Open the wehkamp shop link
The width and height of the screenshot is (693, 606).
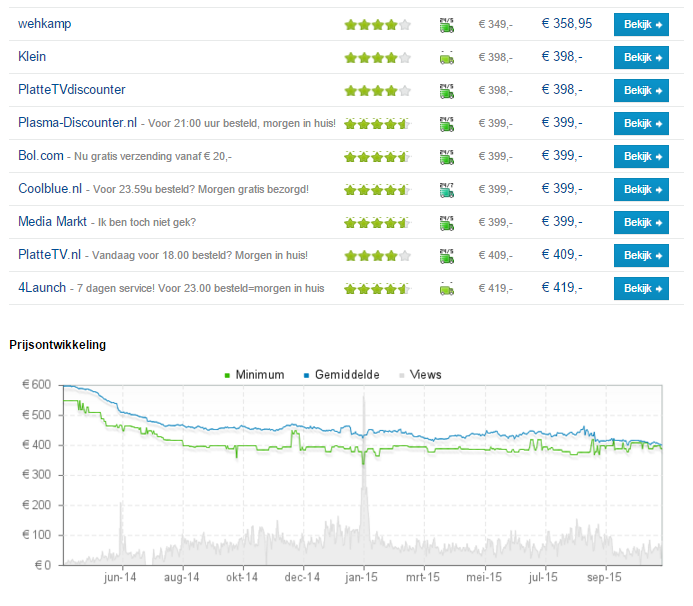[x=44, y=23]
